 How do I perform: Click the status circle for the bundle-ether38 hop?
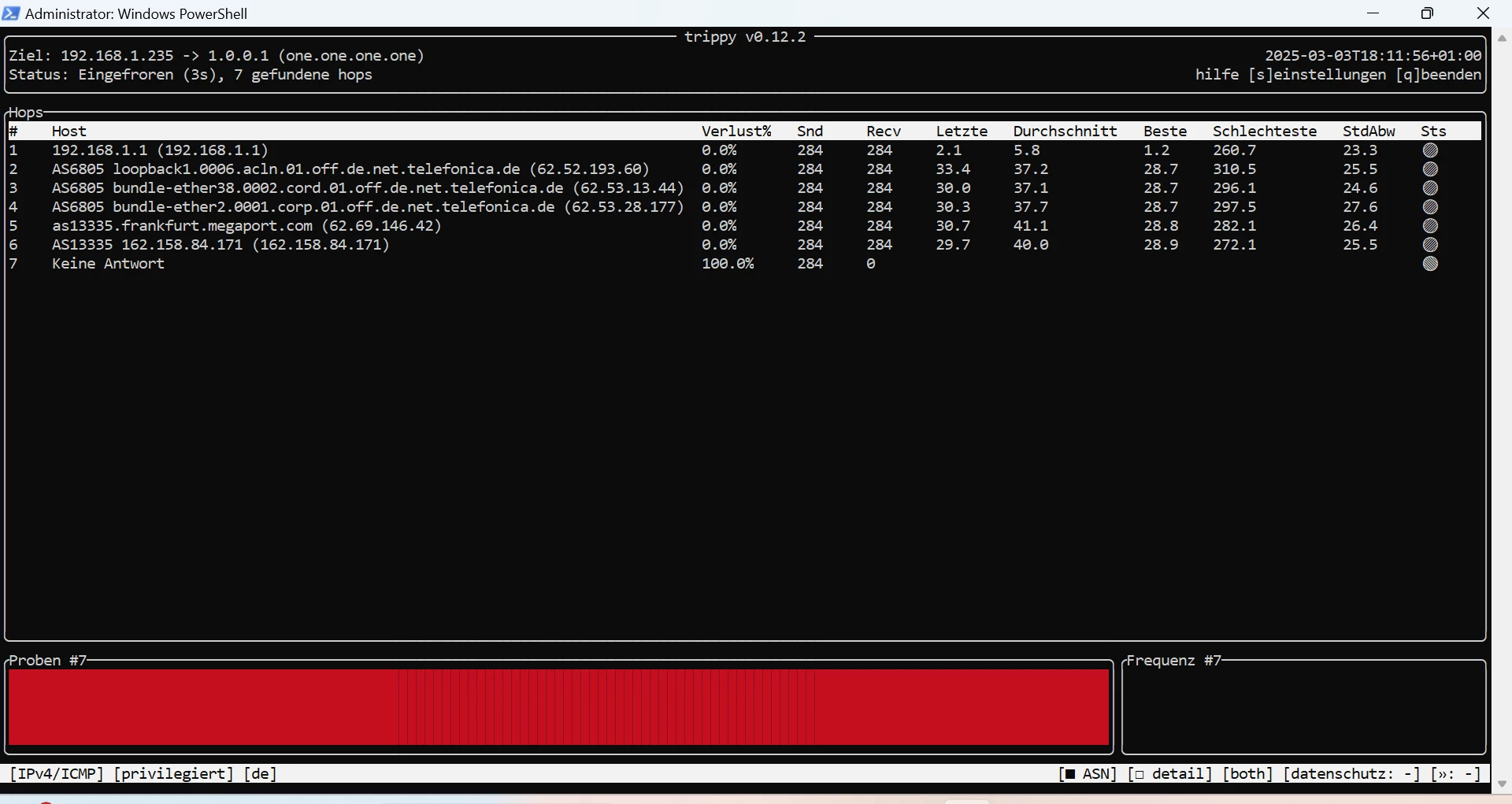(x=1431, y=188)
